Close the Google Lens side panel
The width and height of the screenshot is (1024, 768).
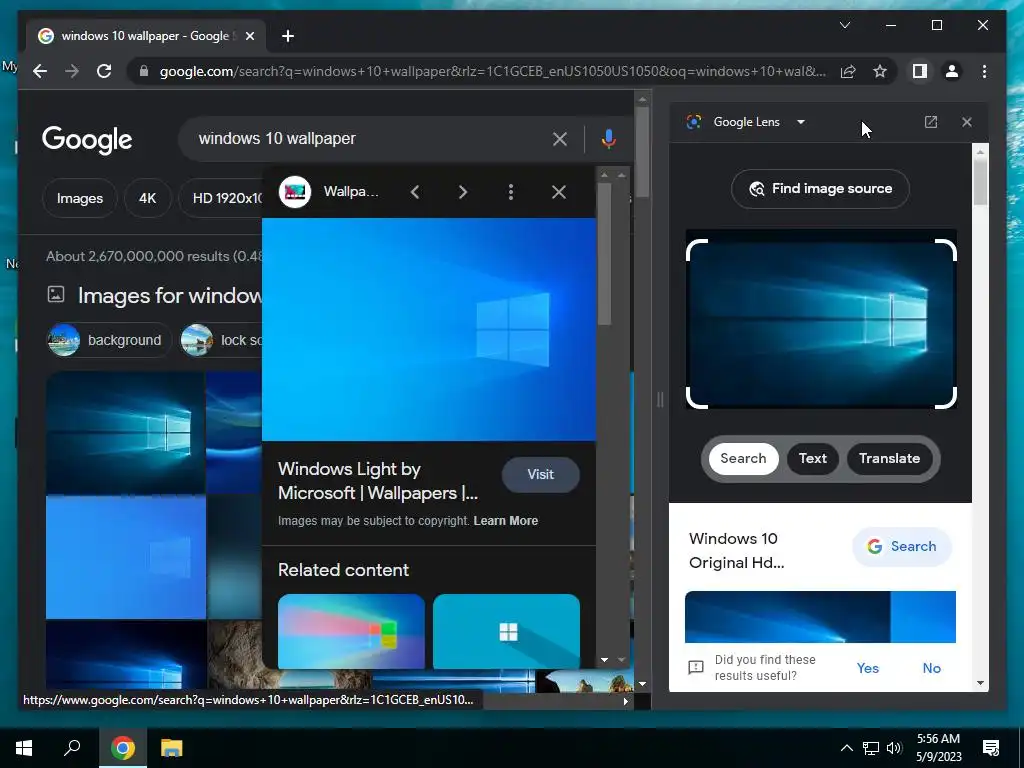point(967,122)
